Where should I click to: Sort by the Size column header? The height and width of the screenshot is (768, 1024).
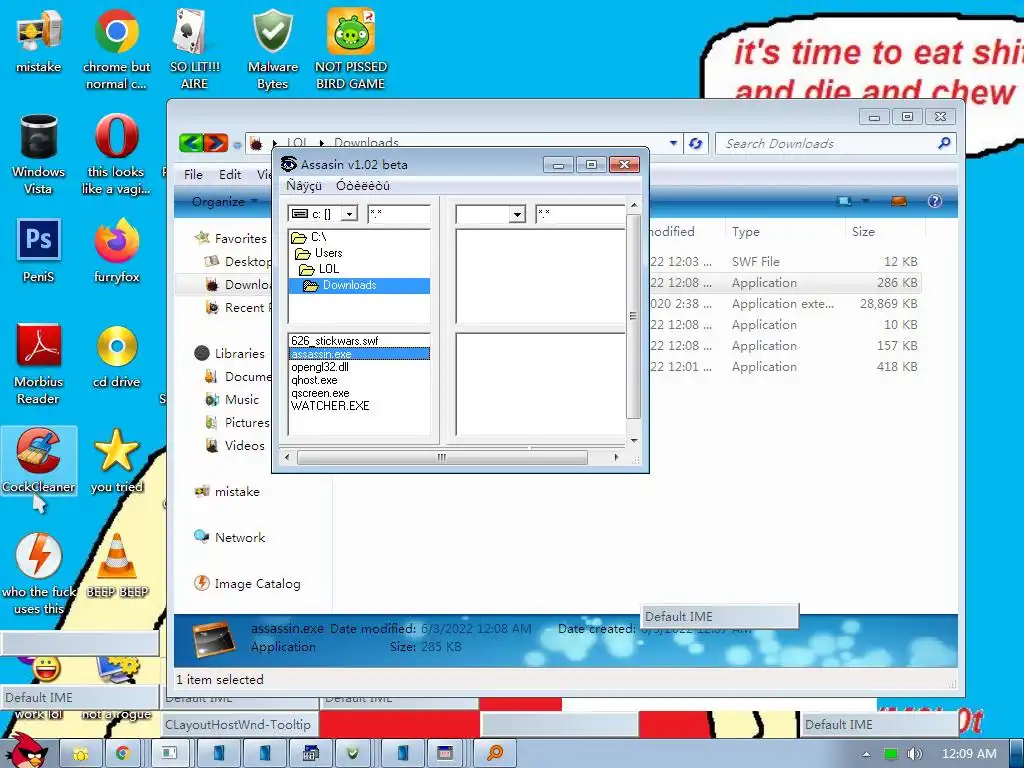coord(885,231)
